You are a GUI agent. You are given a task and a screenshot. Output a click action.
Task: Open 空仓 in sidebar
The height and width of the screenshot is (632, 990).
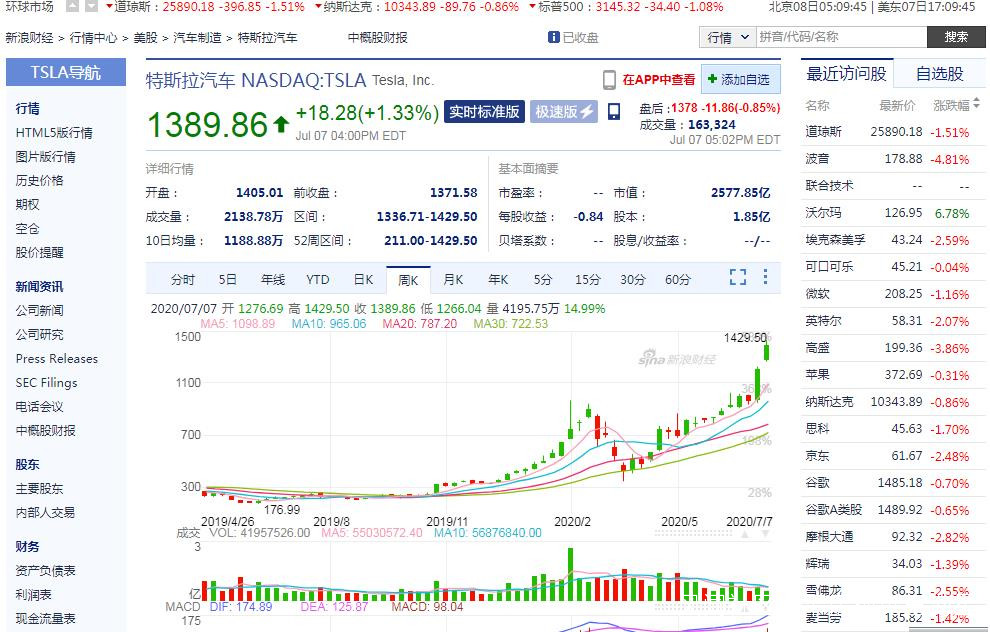click(28, 229)
